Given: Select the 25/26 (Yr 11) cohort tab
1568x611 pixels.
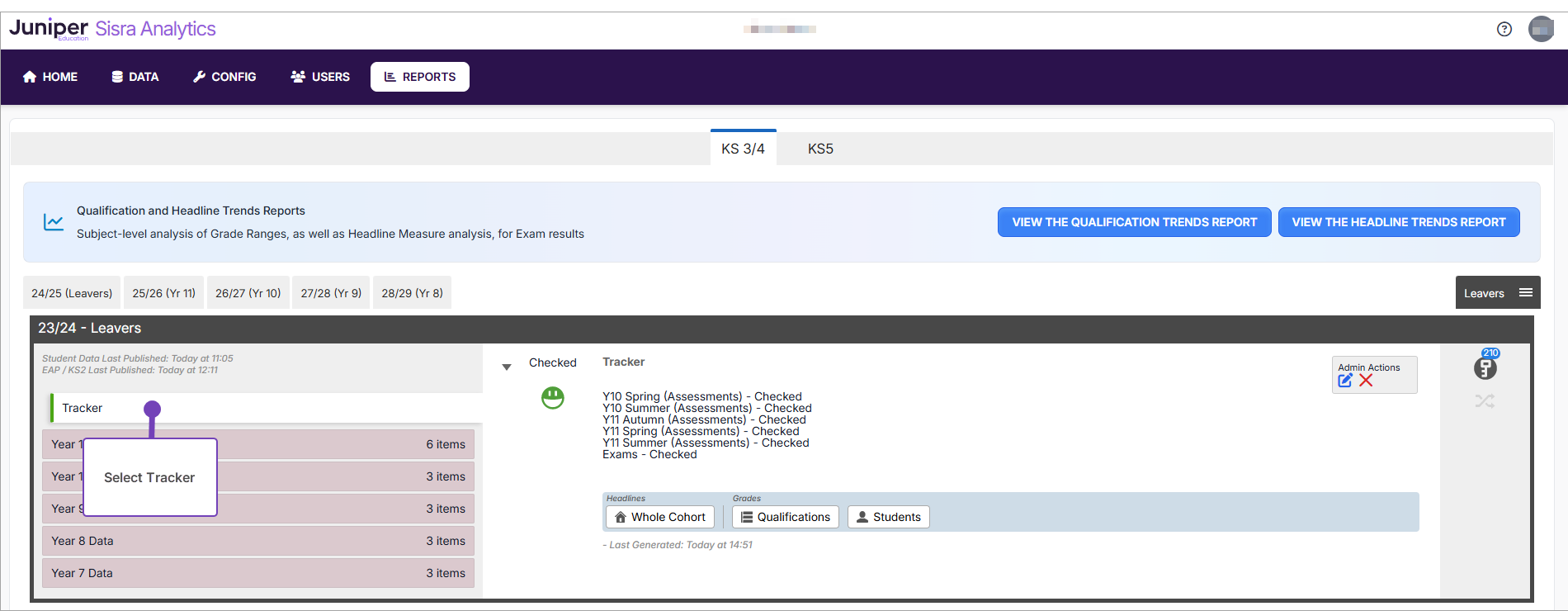Looking at the screenshot, I should coord(163,293).
